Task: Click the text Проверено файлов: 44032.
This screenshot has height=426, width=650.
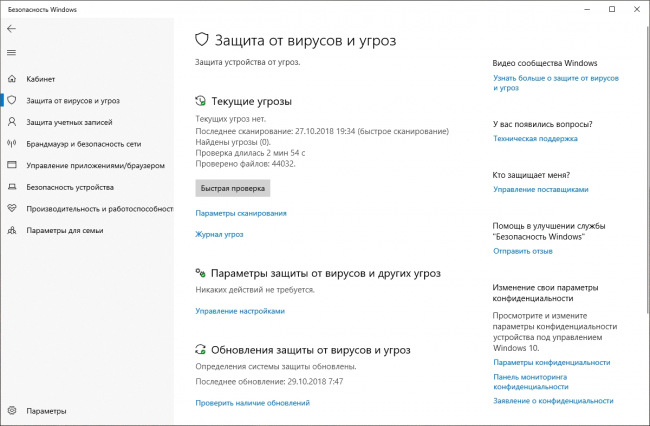Action: point(245,164)
